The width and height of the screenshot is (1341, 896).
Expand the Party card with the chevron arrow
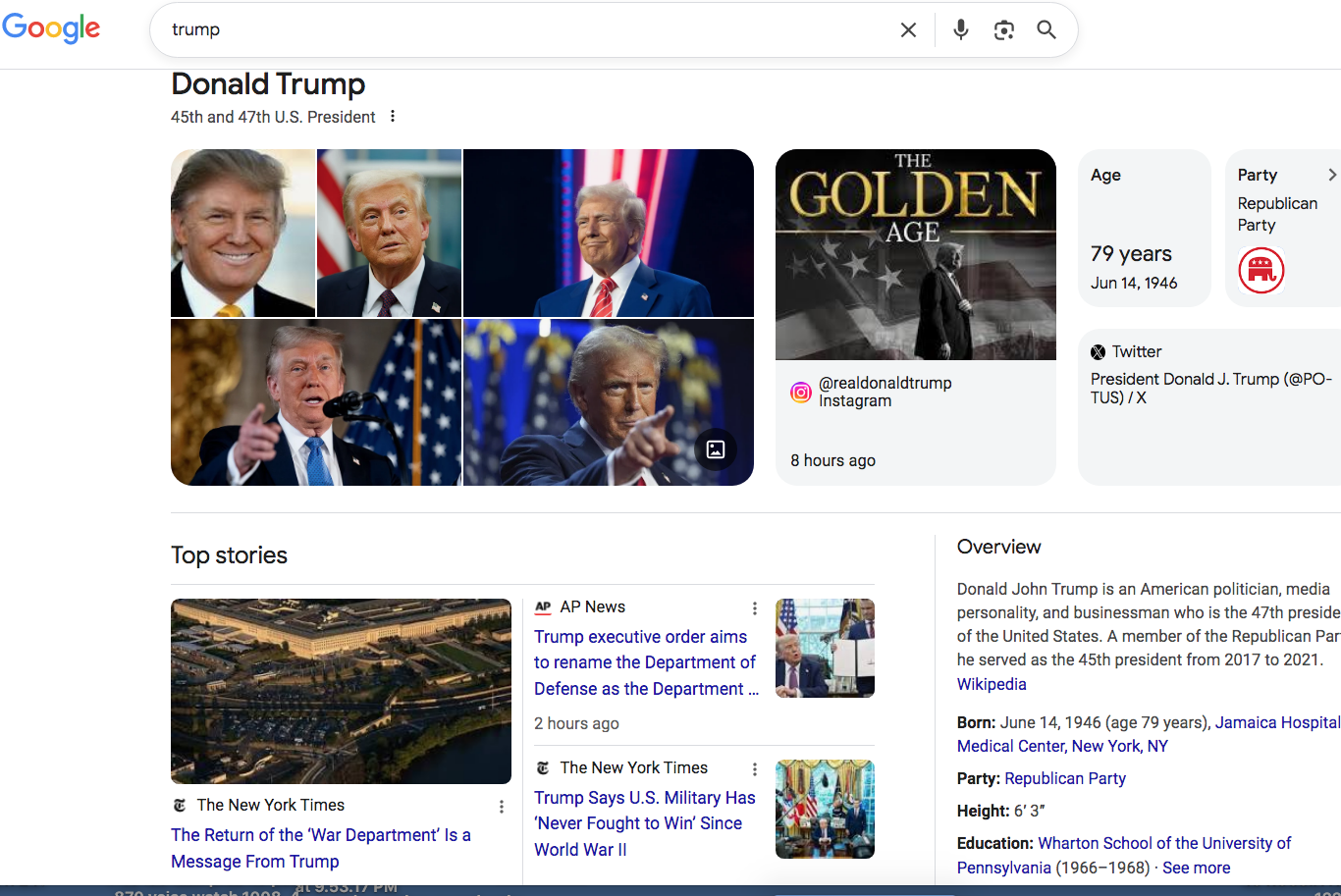click(1332, 175)
